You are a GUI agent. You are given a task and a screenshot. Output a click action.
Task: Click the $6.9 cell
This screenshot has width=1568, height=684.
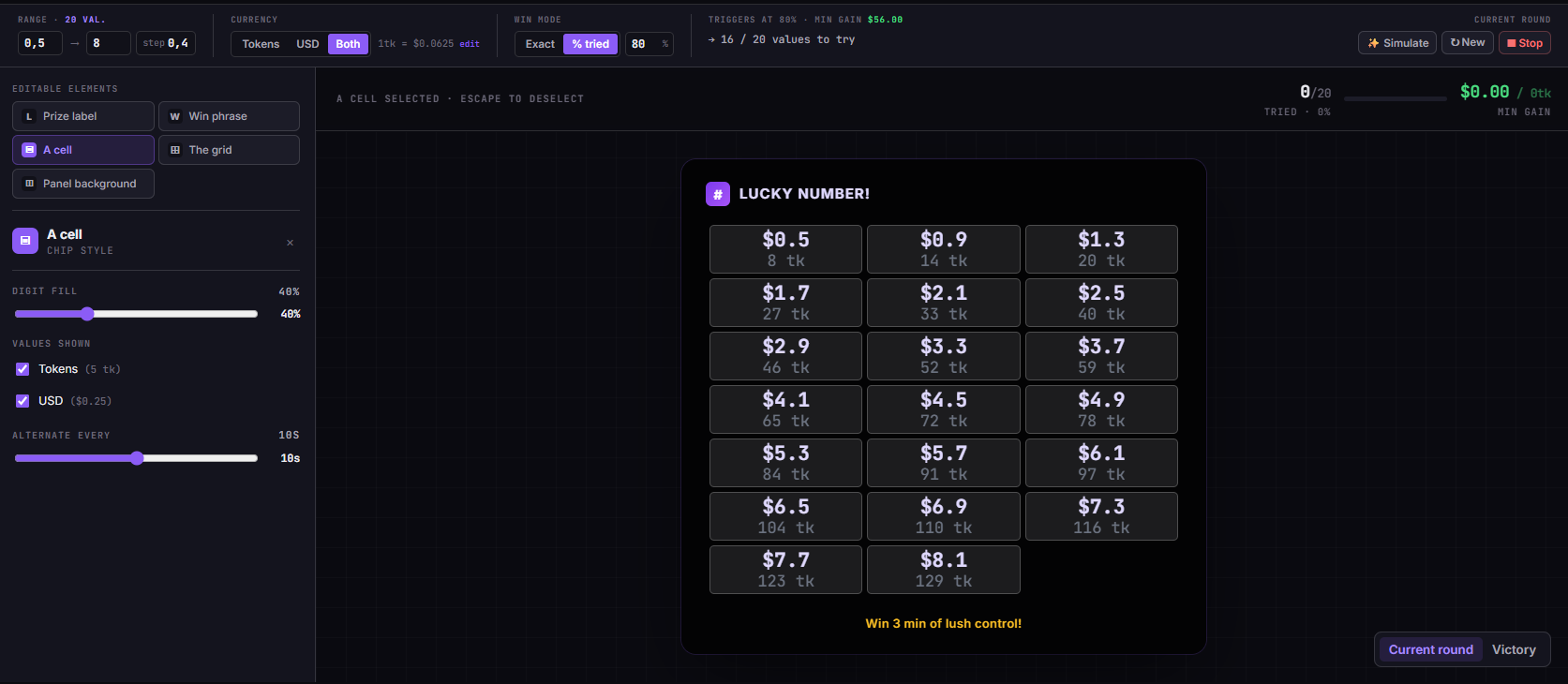click(x=943, y=516)
